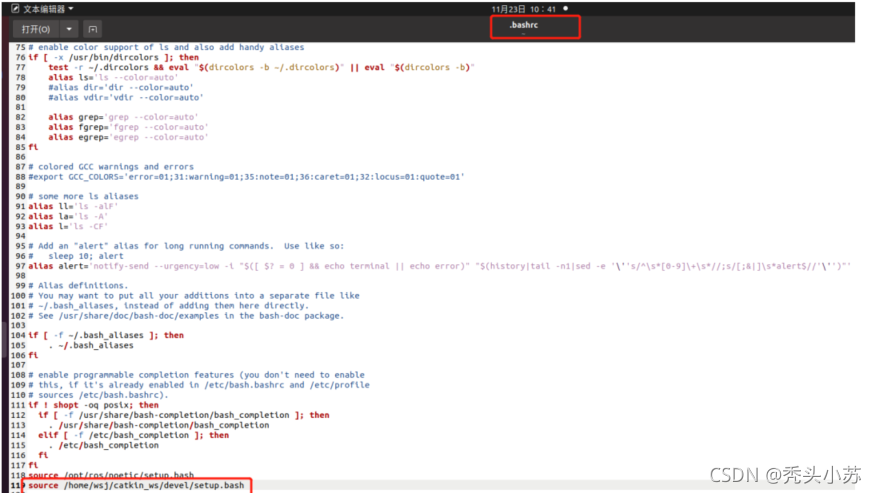Click the text editor icon in top bar

click(15, 9)
